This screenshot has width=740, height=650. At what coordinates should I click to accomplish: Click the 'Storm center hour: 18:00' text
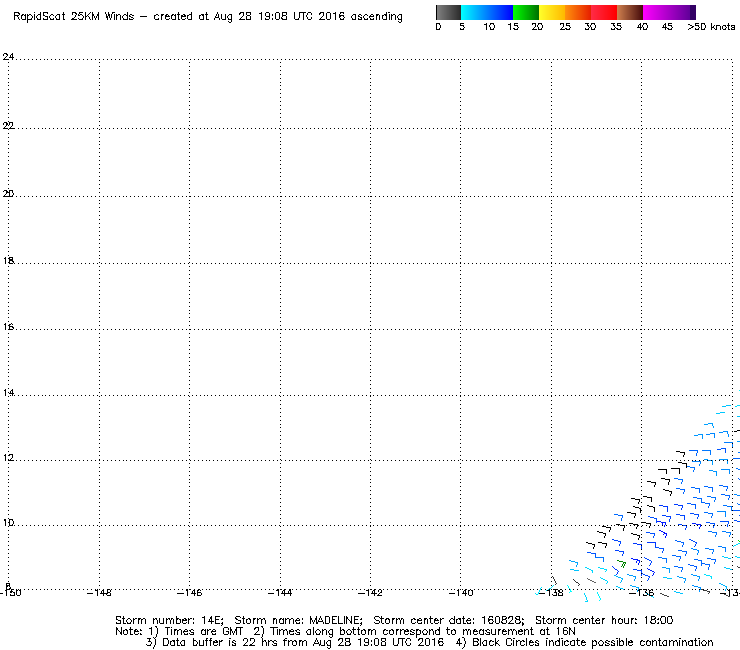pos(604,620)
